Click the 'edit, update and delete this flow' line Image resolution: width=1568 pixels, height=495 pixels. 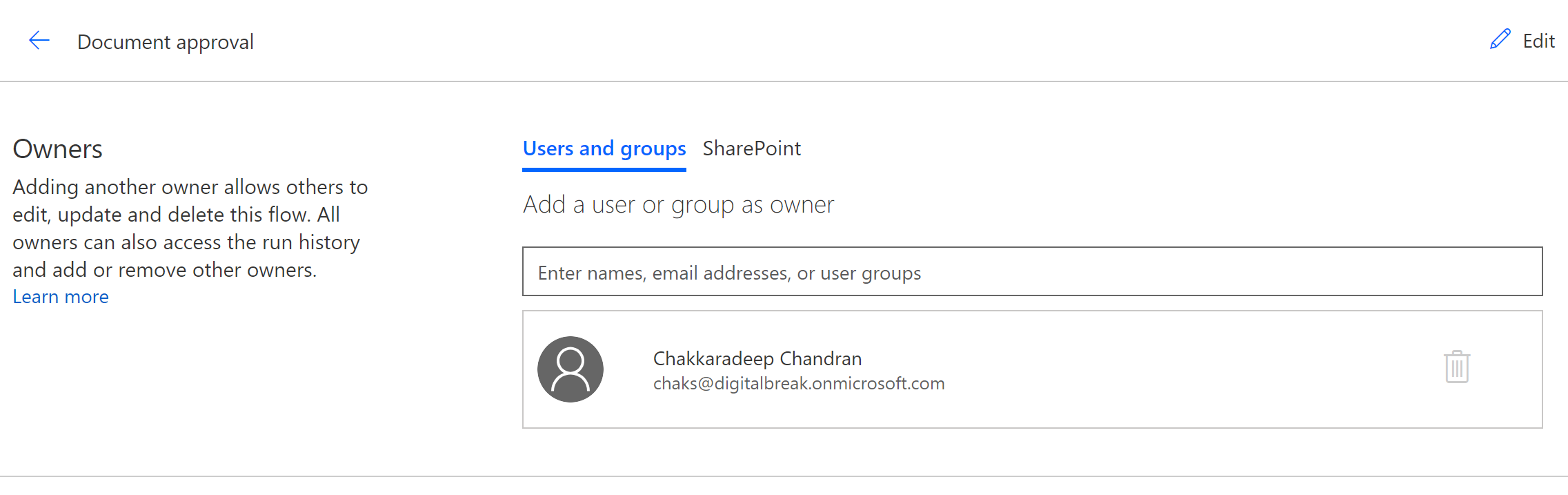(176, 215)
